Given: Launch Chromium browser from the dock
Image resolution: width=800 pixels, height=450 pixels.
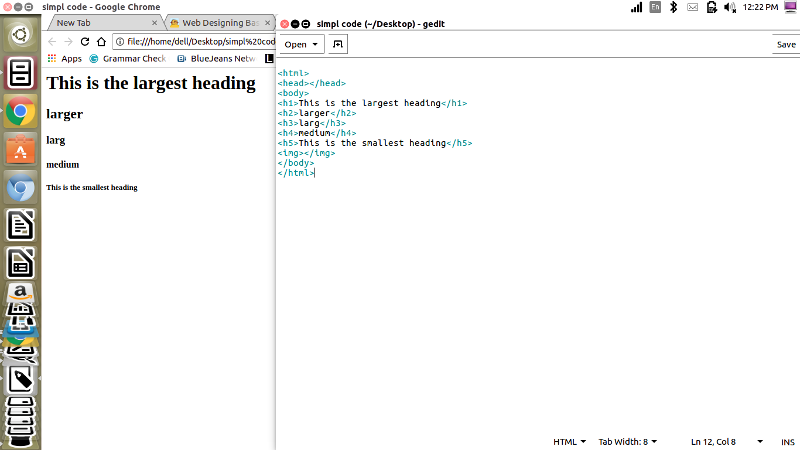Looking at the screenshot, I should [20, 187].
